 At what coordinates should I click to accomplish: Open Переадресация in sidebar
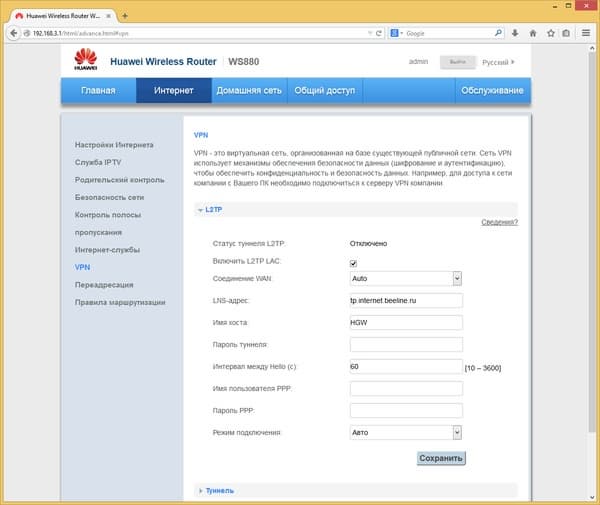(x=104, y=285)
